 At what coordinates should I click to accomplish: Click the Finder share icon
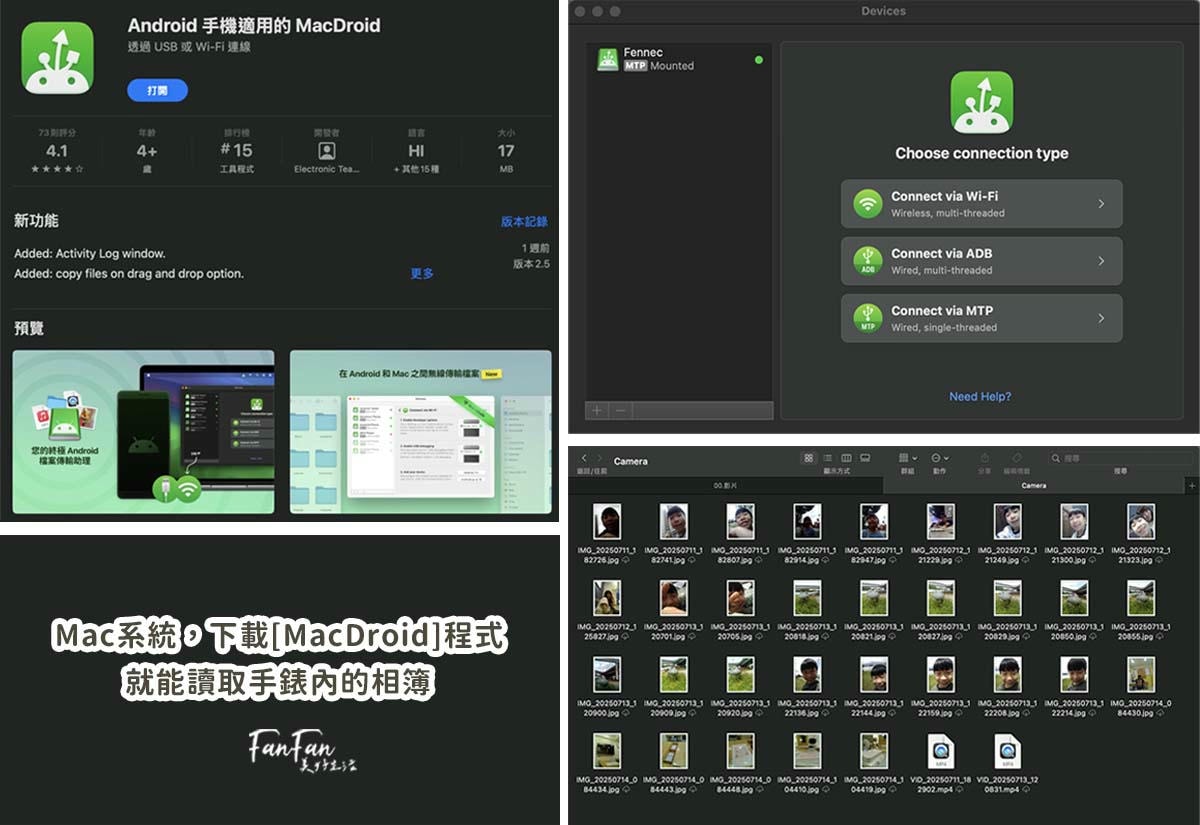[985, 458]
